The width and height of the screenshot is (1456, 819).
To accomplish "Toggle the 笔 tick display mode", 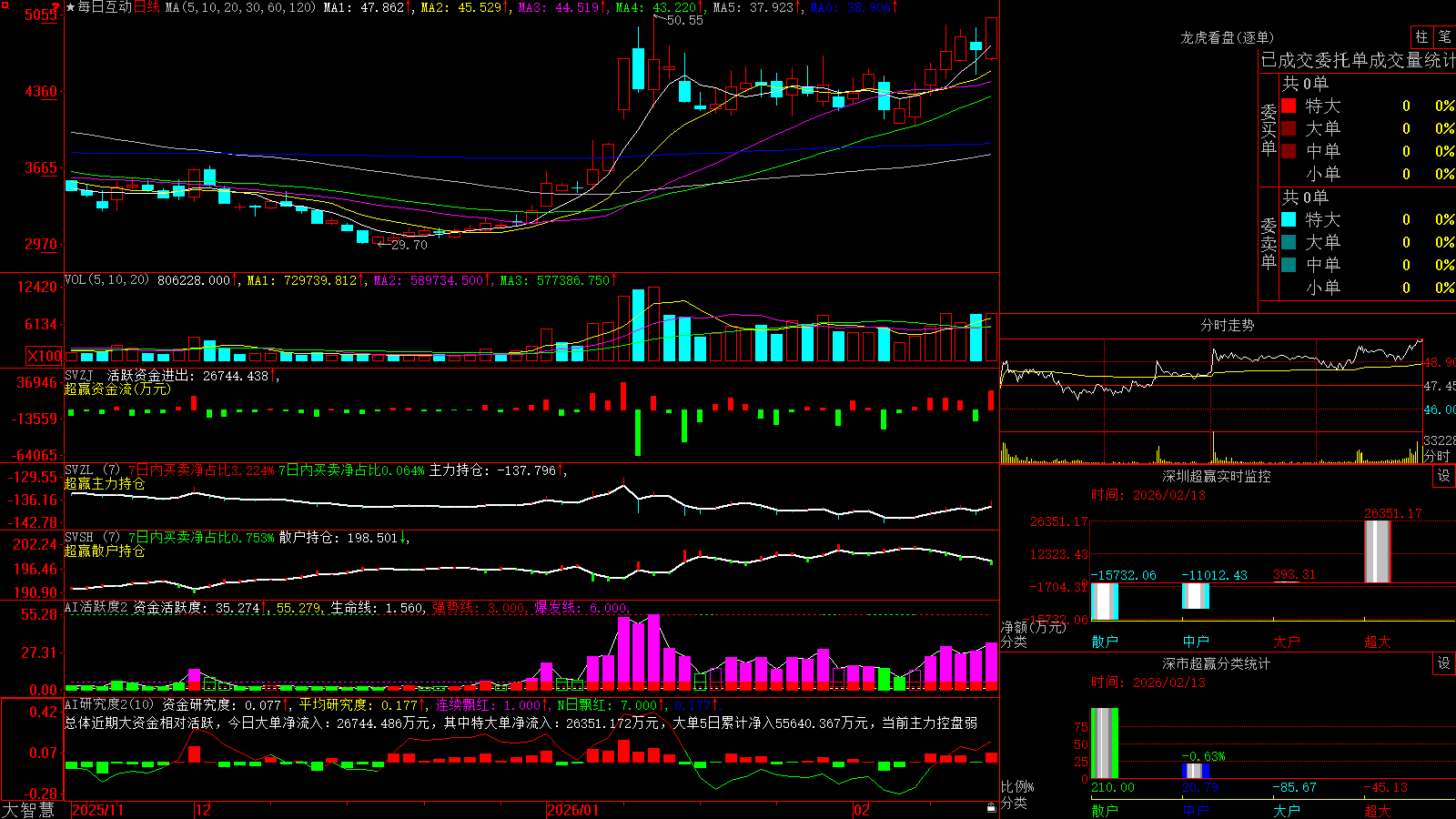I will click(1444, 36).
